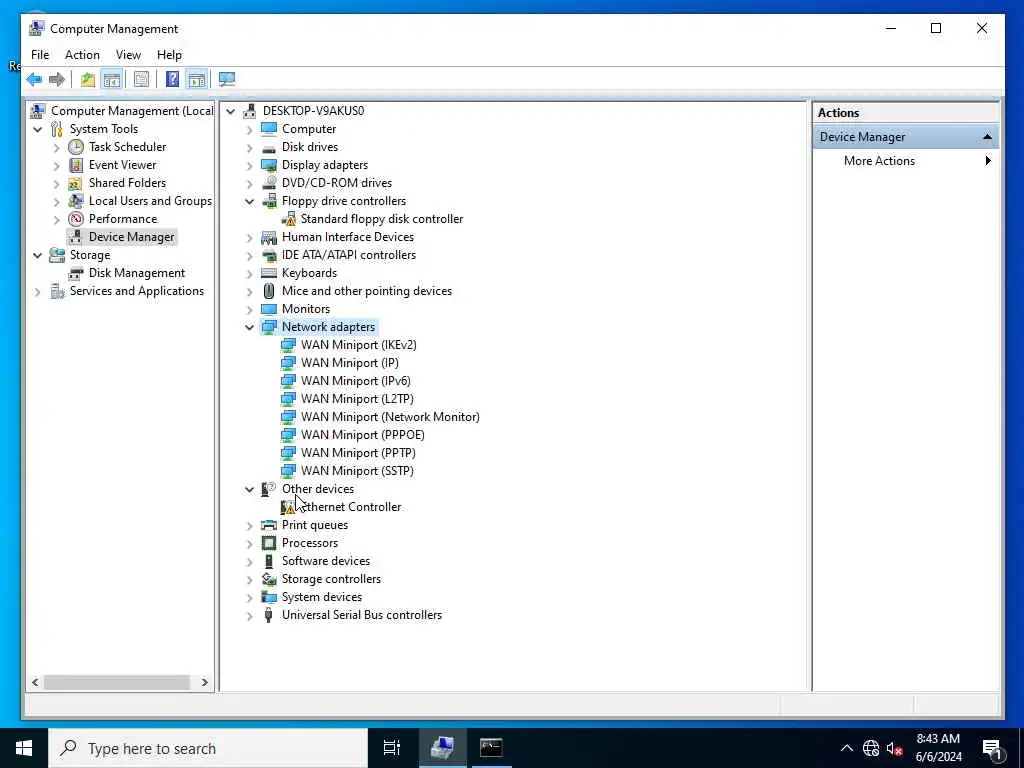Collapse the Network adapters category
Screen dimensions: 1024x768
click(249, 327)
